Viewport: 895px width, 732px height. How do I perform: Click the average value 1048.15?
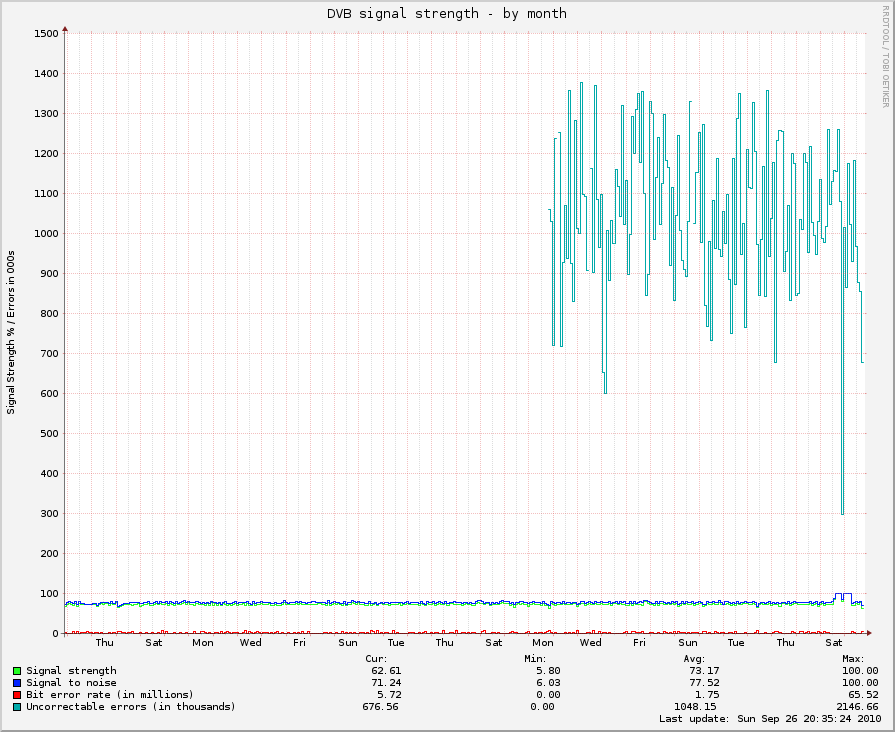click(x=695, y=706)
